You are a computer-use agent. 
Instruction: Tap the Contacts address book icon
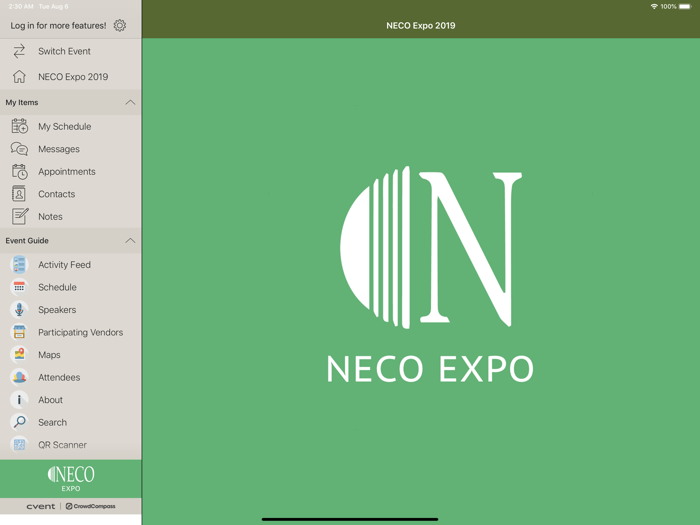(19, 194)
